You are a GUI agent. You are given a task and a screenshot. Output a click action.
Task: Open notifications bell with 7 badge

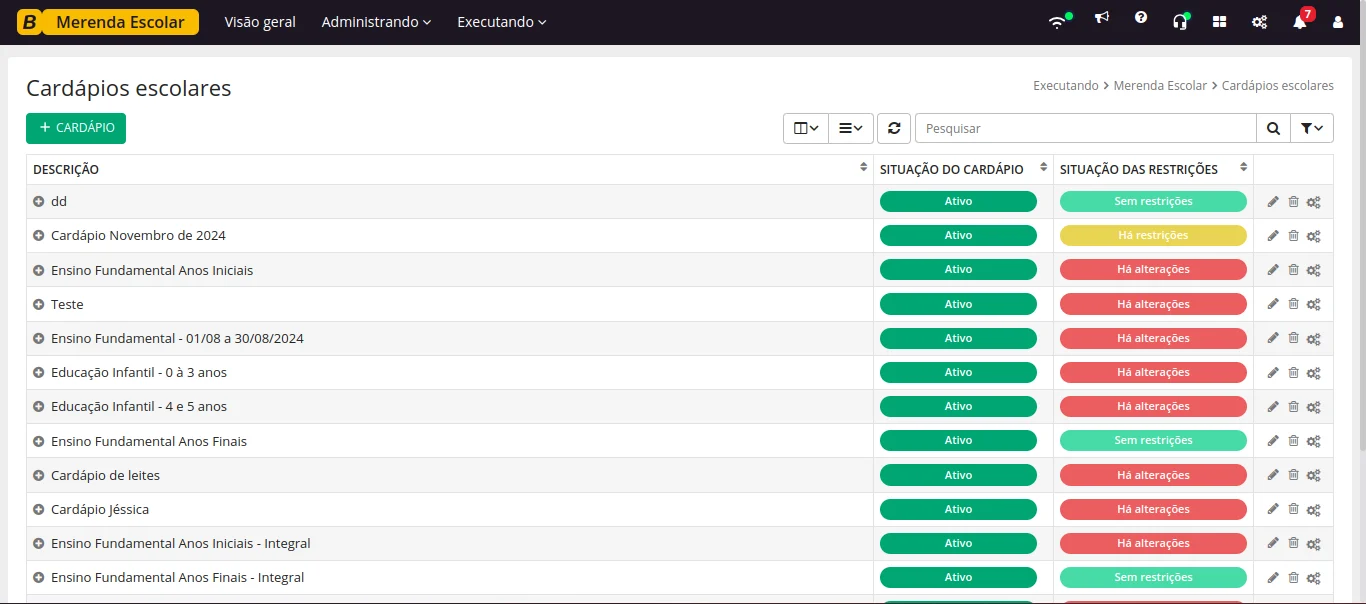click(1300, 20)
